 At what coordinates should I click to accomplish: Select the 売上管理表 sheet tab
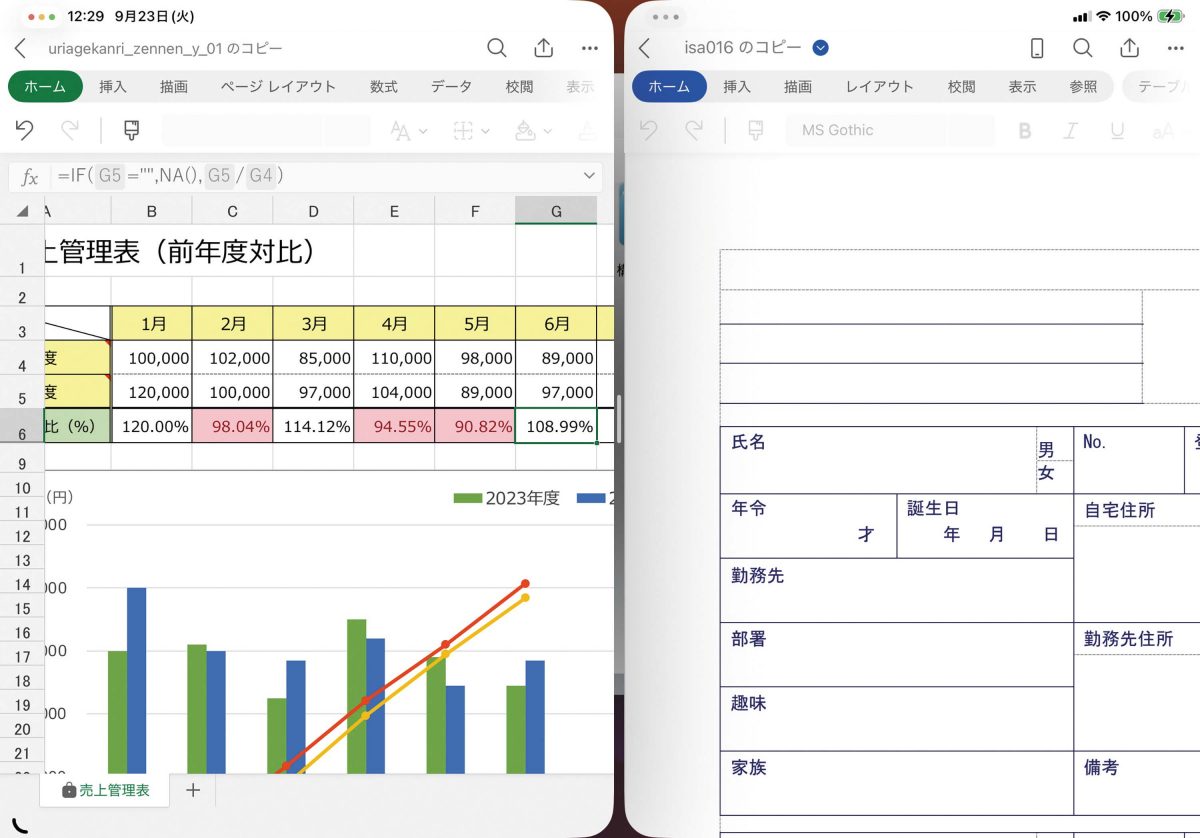point(106,790)
